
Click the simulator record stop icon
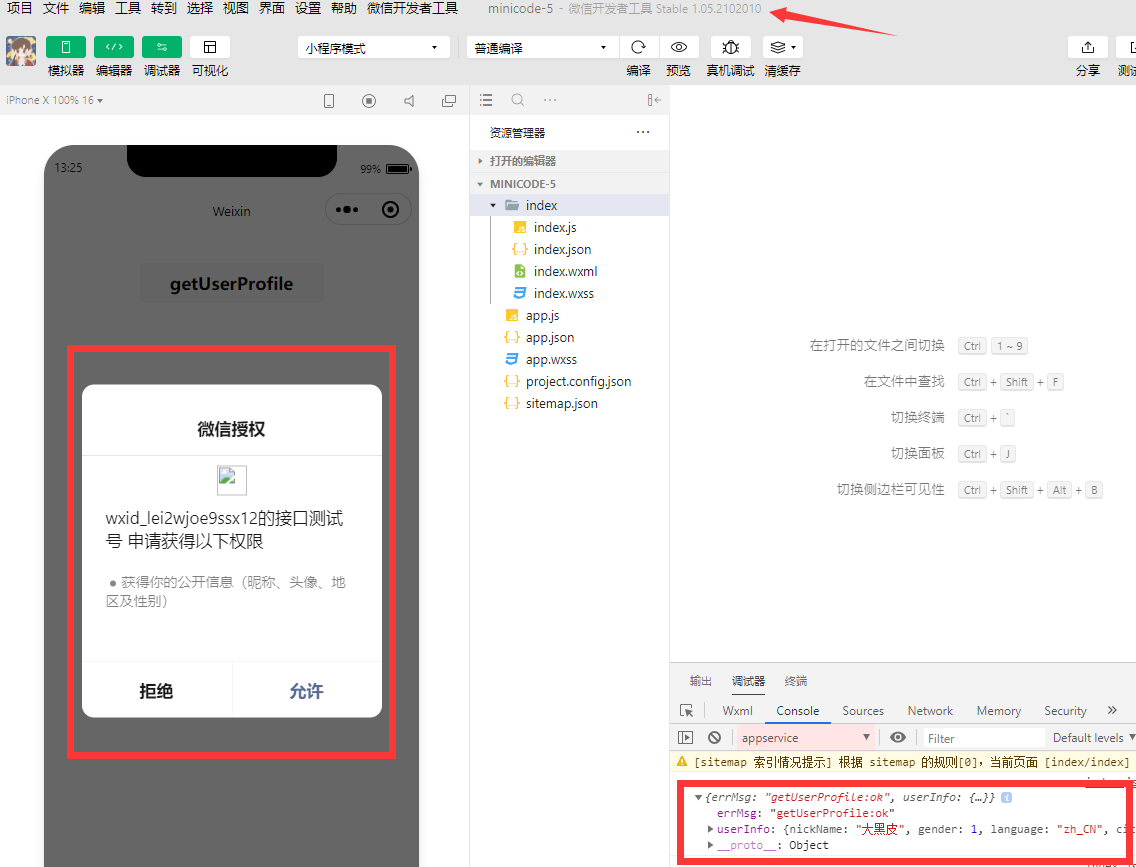point(369,101)
